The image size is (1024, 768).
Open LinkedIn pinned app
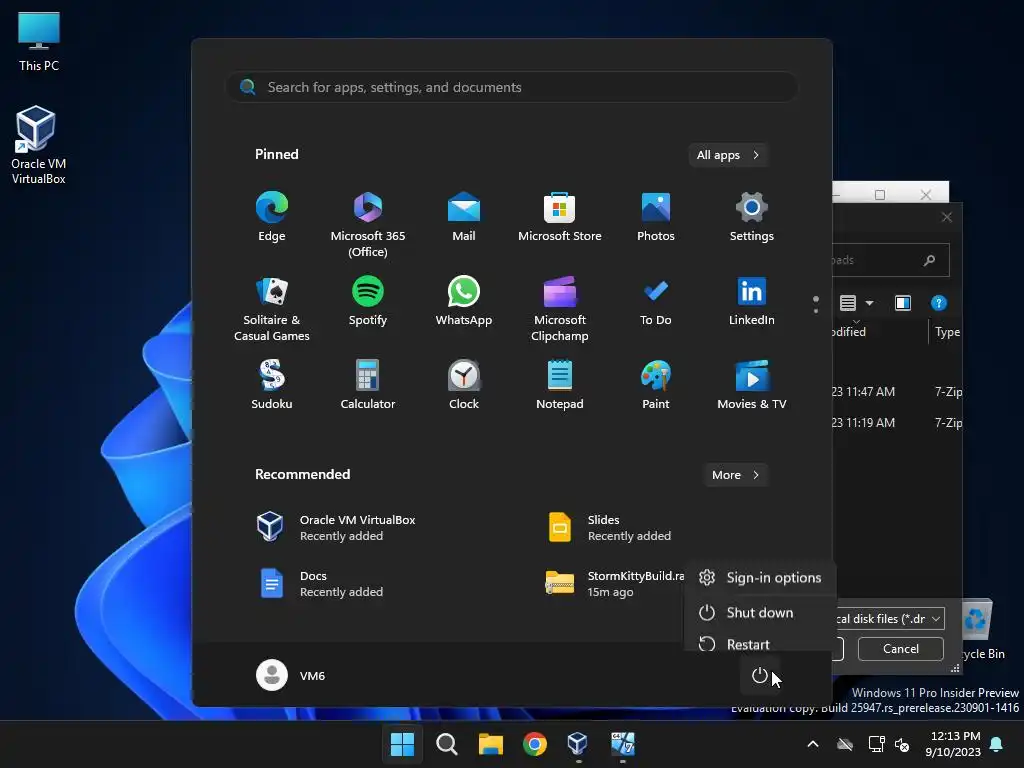(752, 302)
